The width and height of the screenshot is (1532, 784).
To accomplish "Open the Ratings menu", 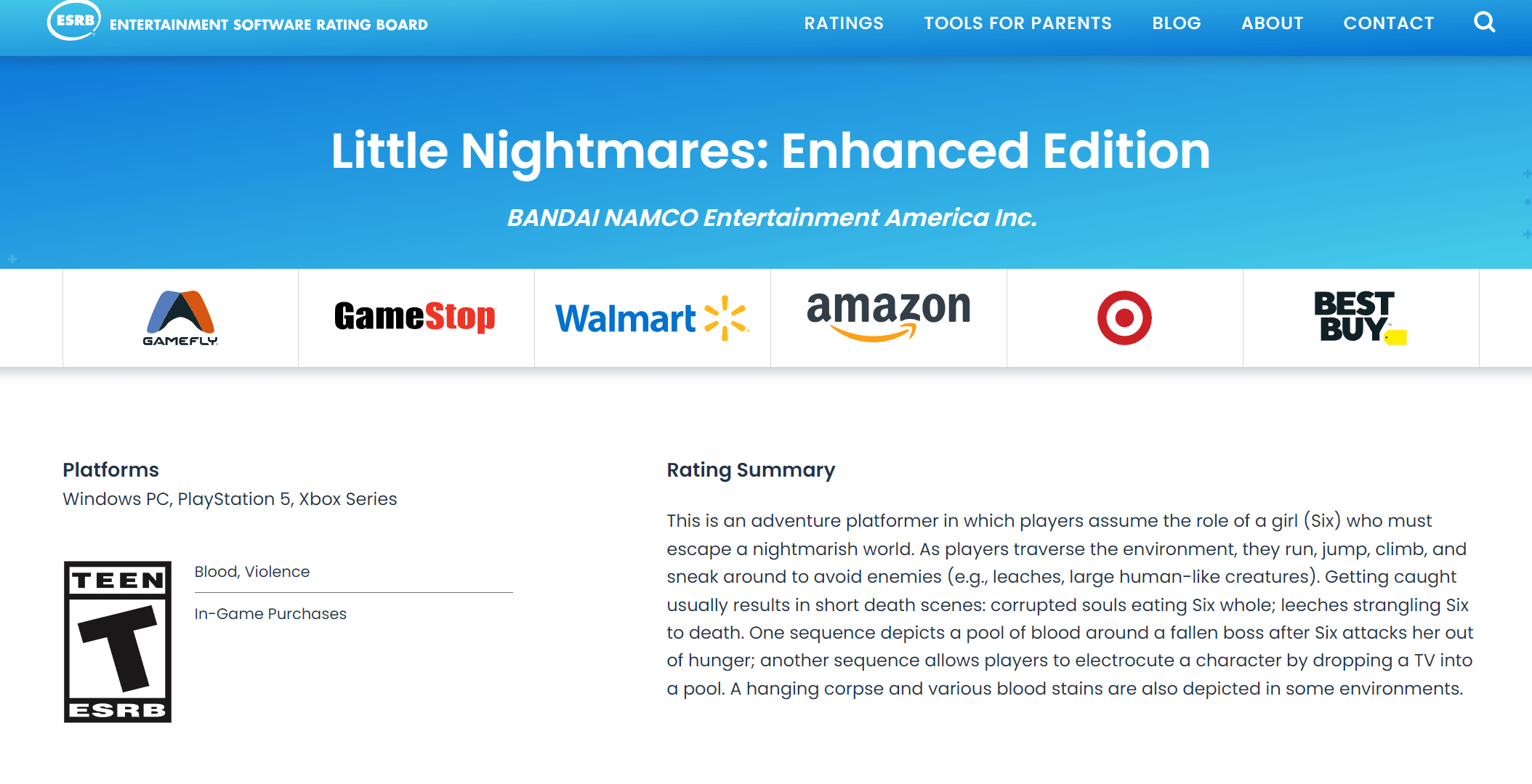I will (x=844, y=23).
